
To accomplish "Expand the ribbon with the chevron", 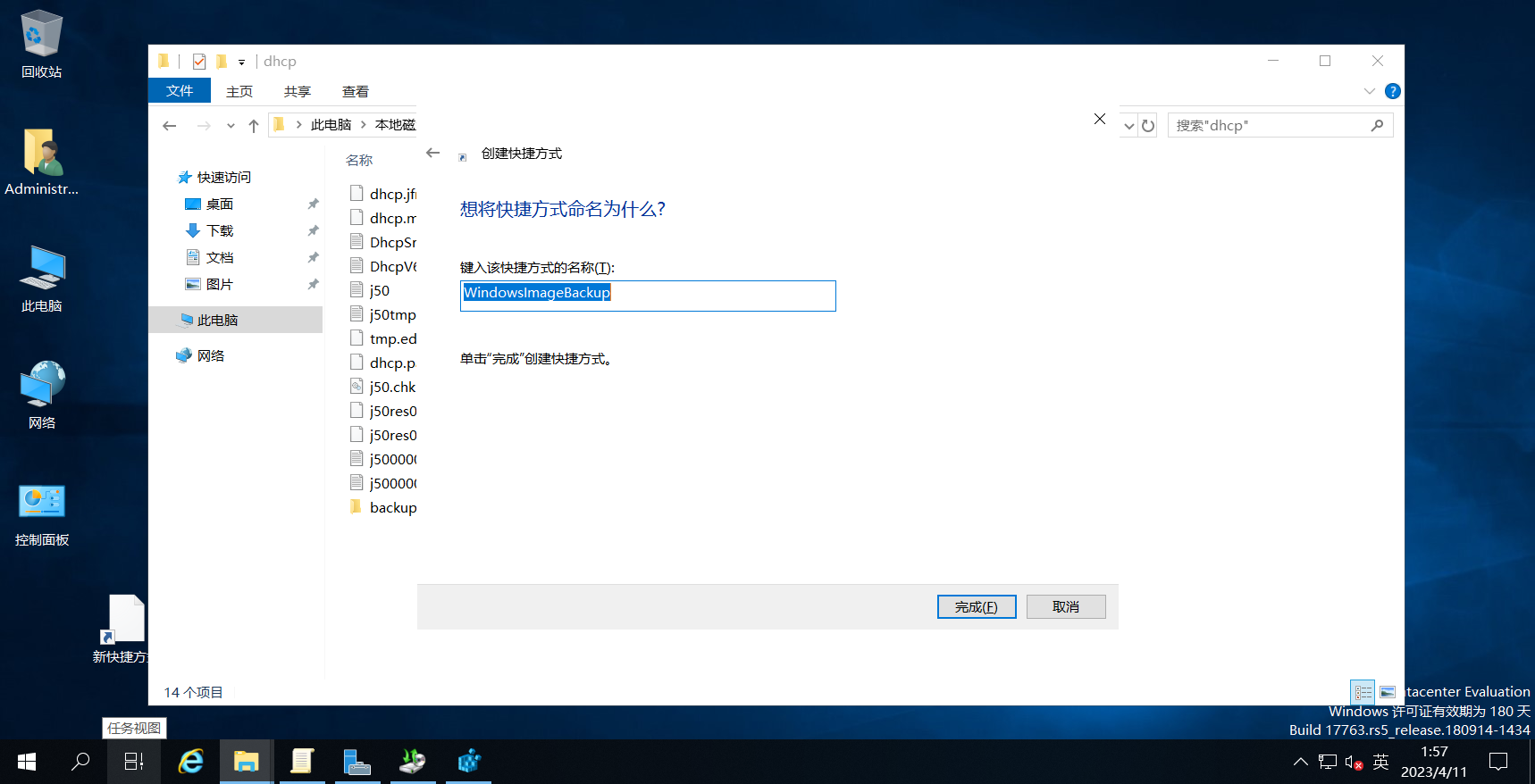I will [x=1369, y=91].
